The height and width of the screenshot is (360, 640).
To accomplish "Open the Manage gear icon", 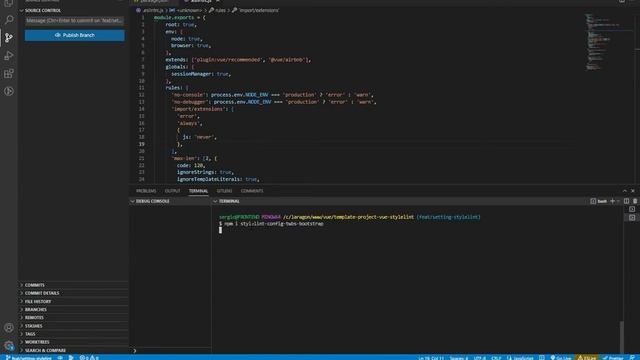I will (x=9, y=346).
